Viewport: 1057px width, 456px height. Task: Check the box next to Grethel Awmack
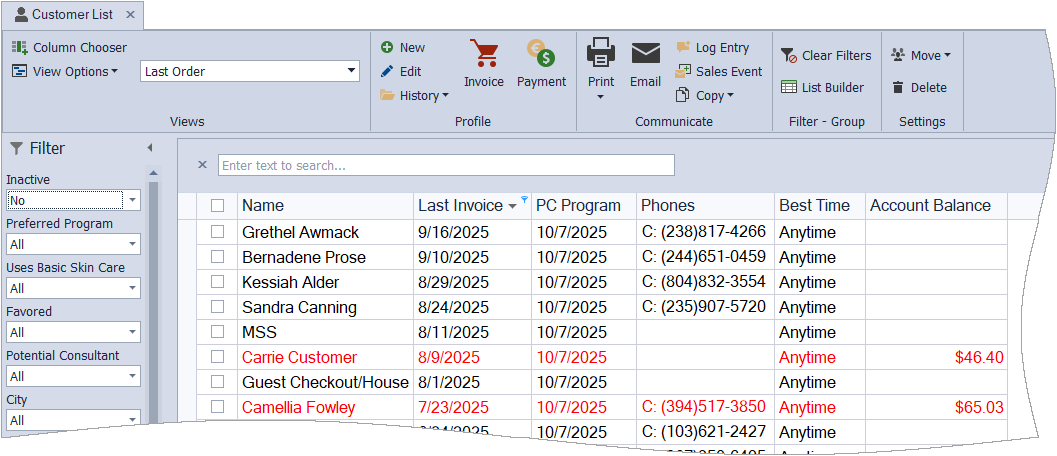[217, 232]
